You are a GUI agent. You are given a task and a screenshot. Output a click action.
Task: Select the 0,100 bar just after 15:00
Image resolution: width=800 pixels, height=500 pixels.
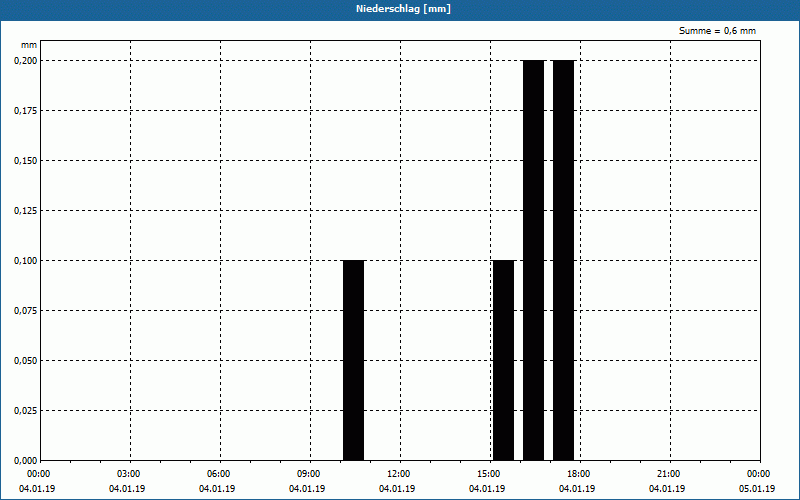pos(504,360)
